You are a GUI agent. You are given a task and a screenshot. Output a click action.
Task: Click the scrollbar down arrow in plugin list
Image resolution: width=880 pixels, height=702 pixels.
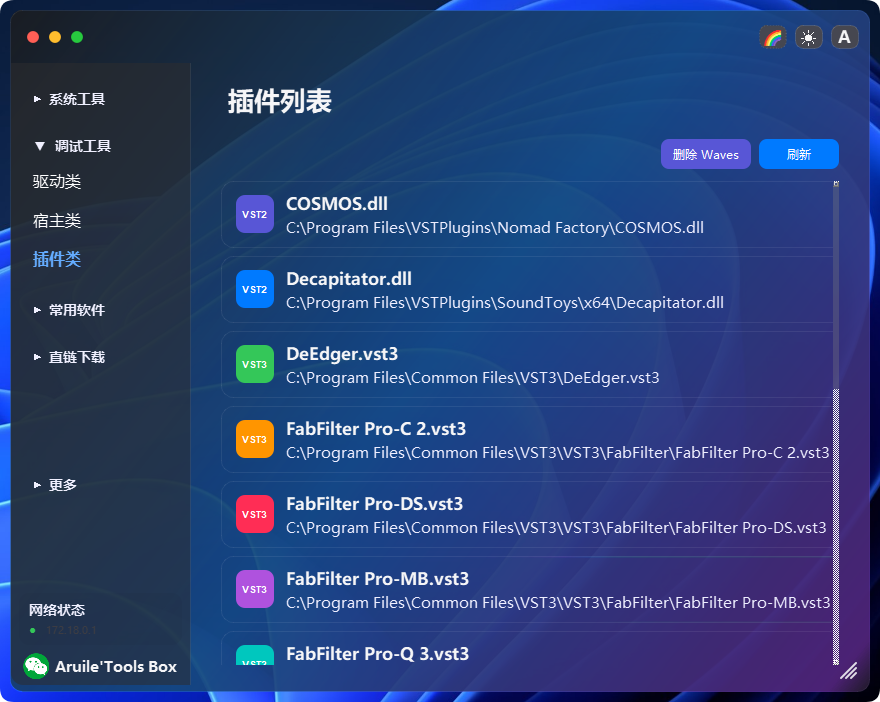[x=836, y=662]
